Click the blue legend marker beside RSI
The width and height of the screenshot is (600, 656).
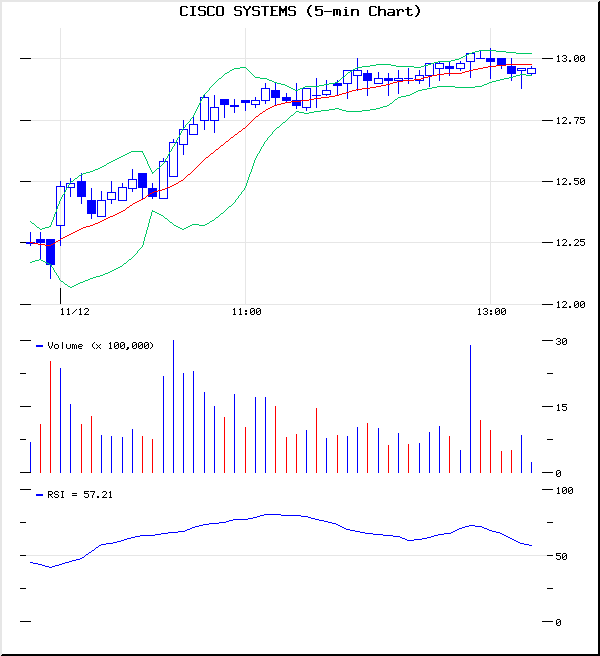tap(40, 495)
